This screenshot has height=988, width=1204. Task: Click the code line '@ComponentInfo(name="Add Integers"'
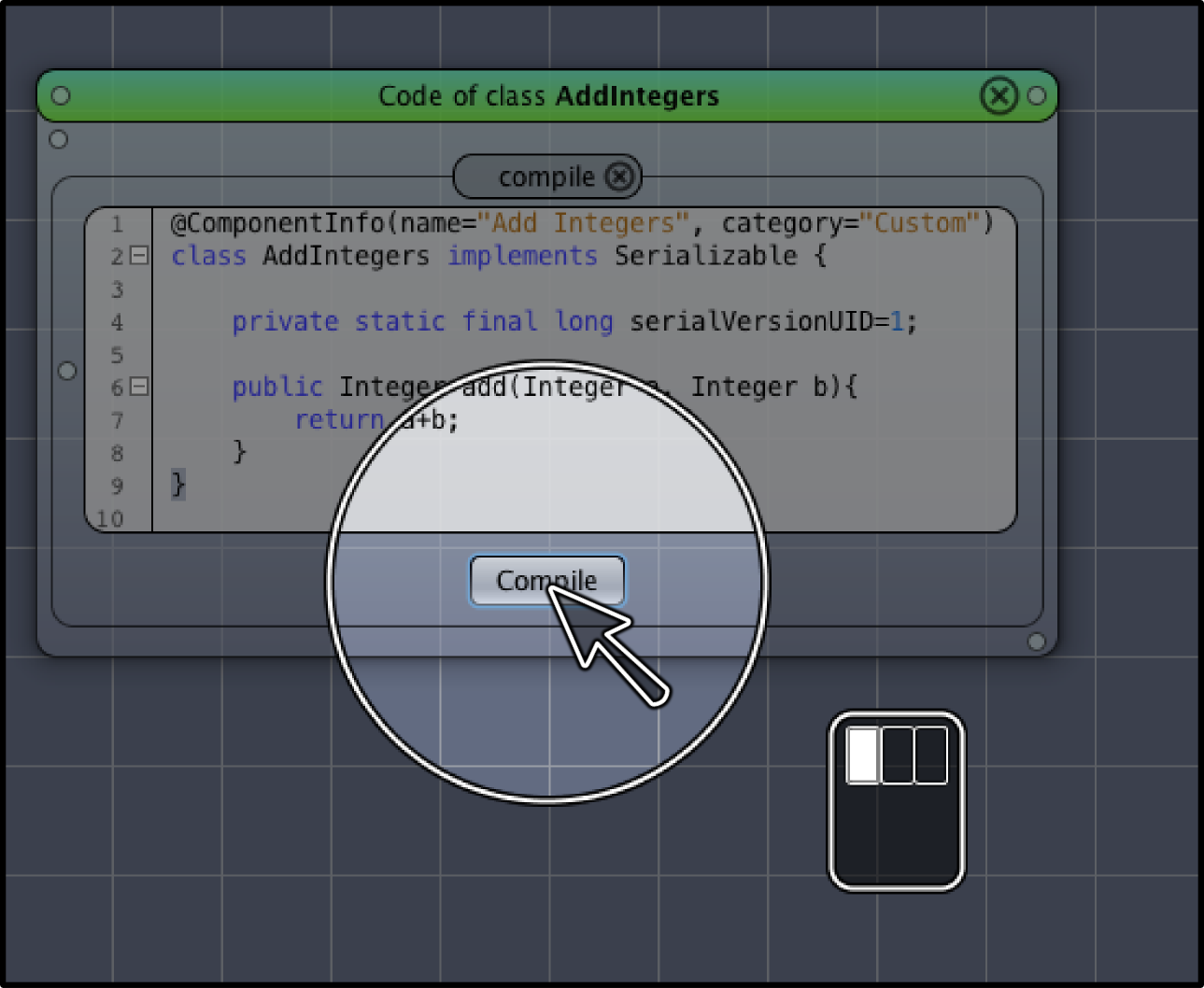tap(430, 223)
